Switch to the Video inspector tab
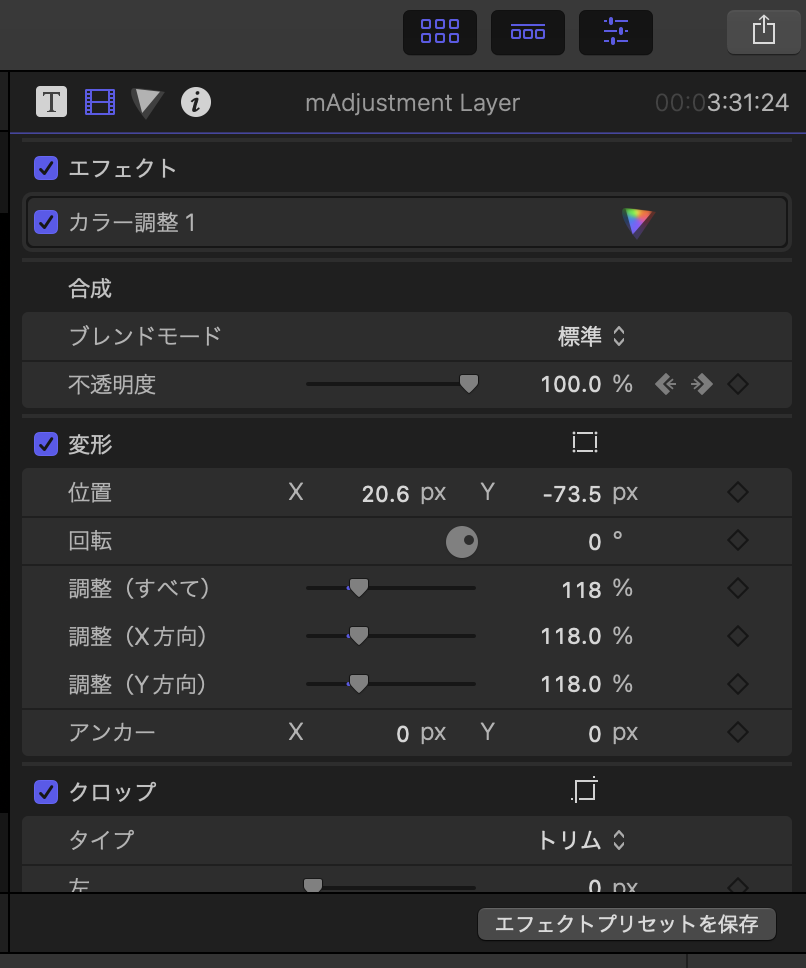 coord(99,102)
